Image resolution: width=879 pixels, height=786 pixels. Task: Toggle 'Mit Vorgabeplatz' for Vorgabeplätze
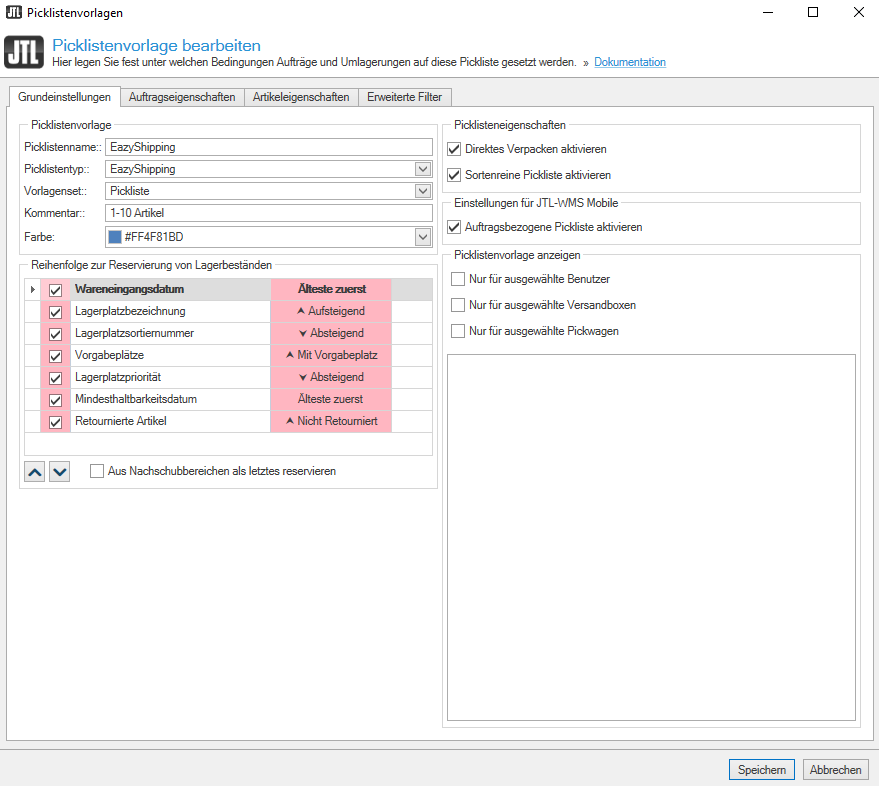330,355
